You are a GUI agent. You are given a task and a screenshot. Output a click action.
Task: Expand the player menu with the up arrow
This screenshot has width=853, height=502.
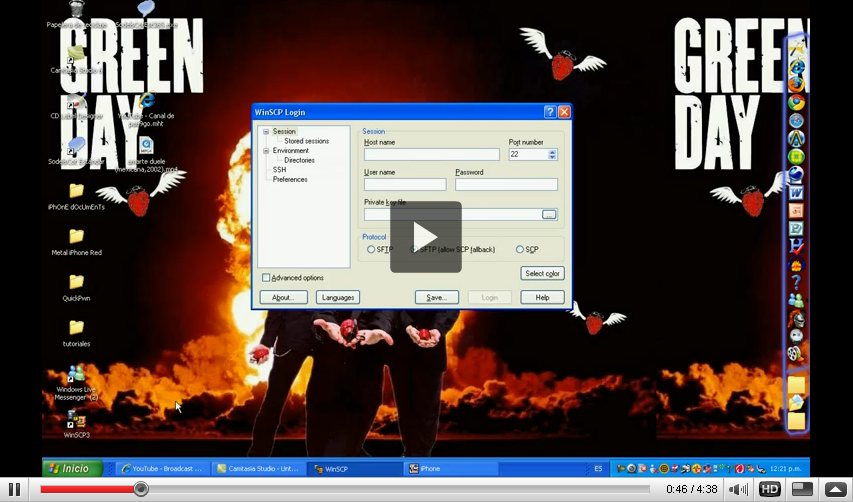coord(836,489)
